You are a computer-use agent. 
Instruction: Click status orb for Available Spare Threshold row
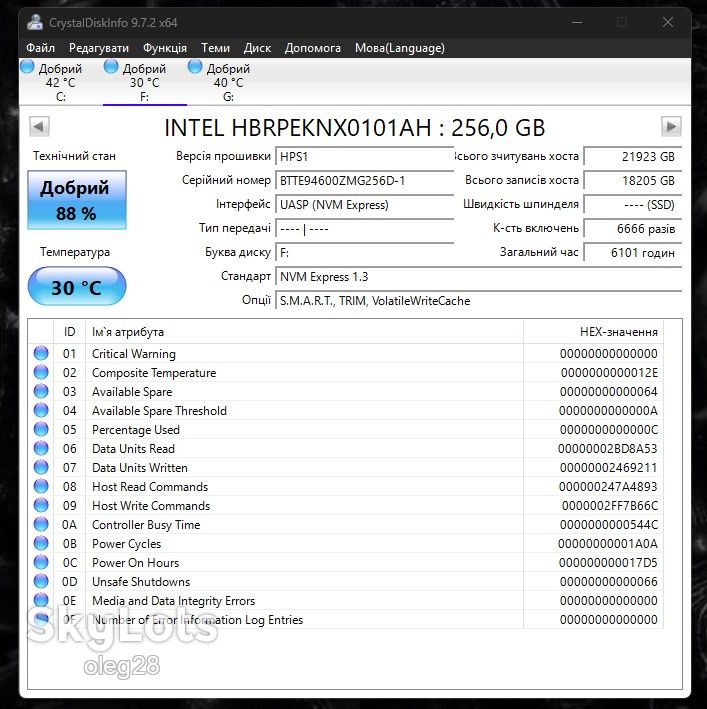click(41, 410)
